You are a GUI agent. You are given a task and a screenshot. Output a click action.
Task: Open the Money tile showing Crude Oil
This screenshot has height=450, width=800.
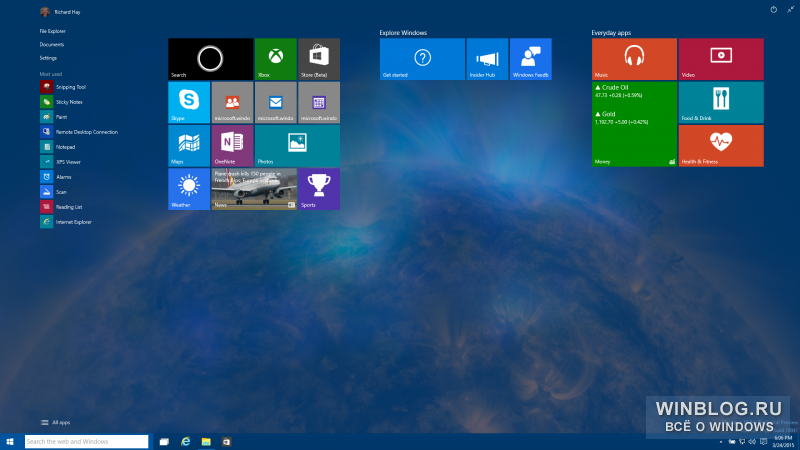[x=634, y=124]
